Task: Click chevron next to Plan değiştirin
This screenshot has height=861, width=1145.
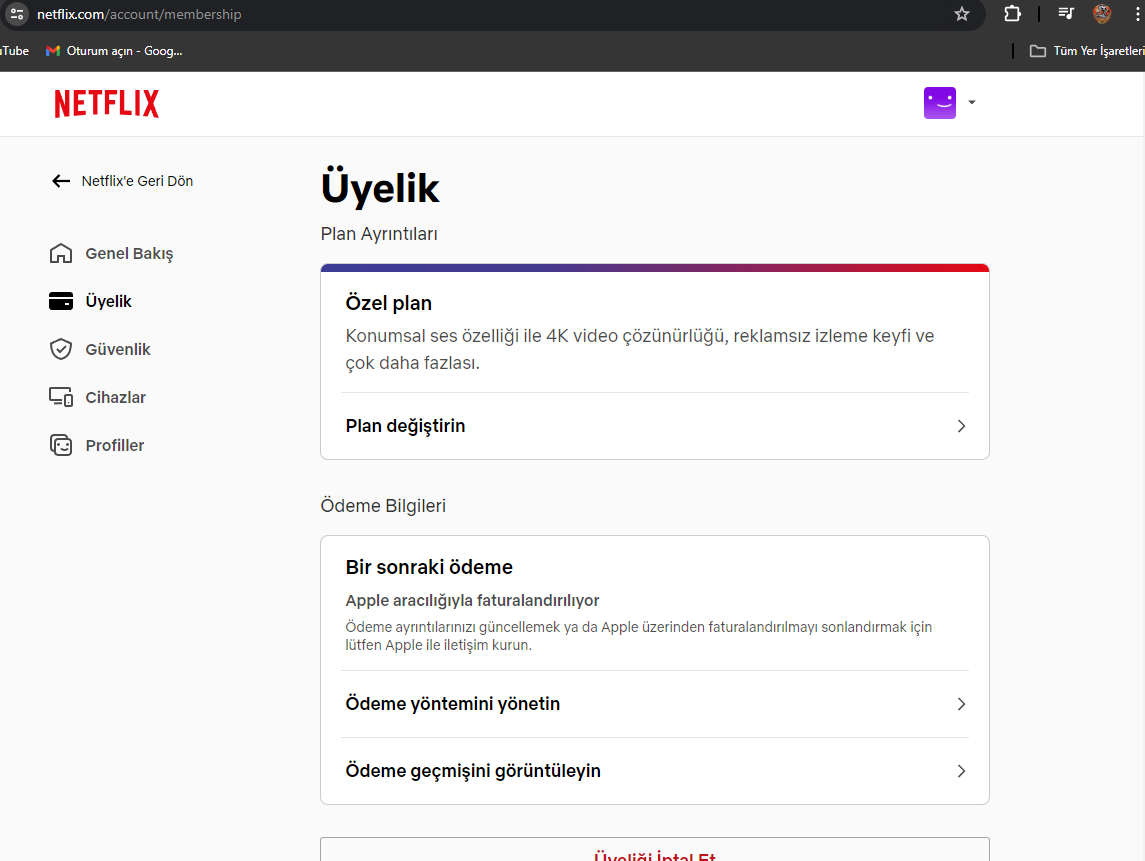Action: pyautogui.click(x=961, y=426)
